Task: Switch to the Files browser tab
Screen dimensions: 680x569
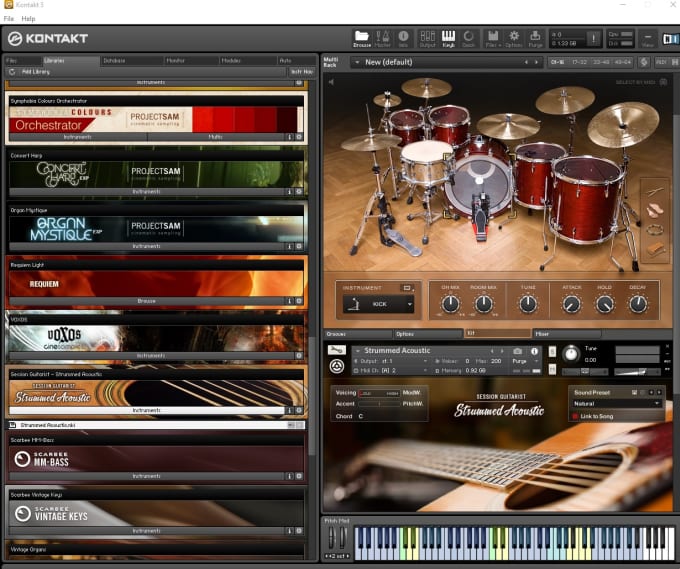Action: click(x=23, y=60)
